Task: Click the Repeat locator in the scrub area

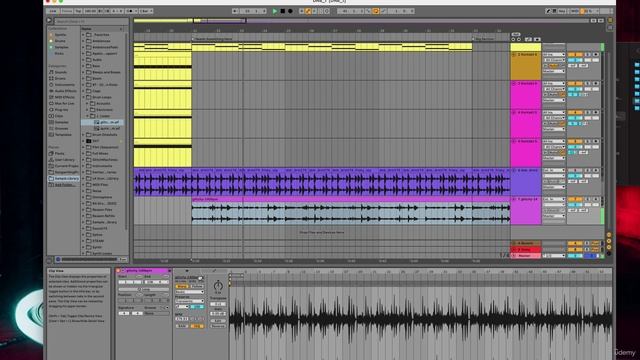Action: tap(213, 39)
